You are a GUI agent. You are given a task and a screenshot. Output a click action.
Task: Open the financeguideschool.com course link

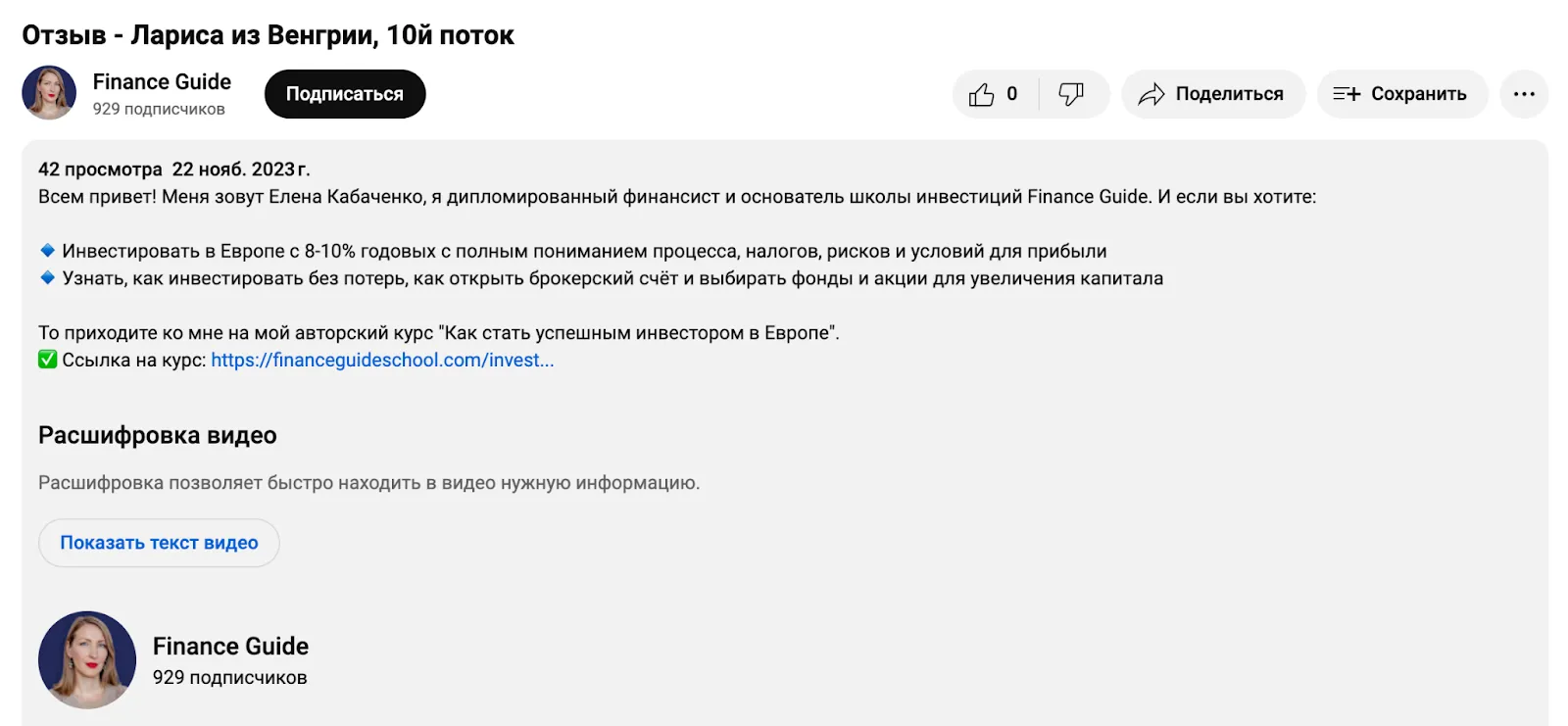coord(382,360)
